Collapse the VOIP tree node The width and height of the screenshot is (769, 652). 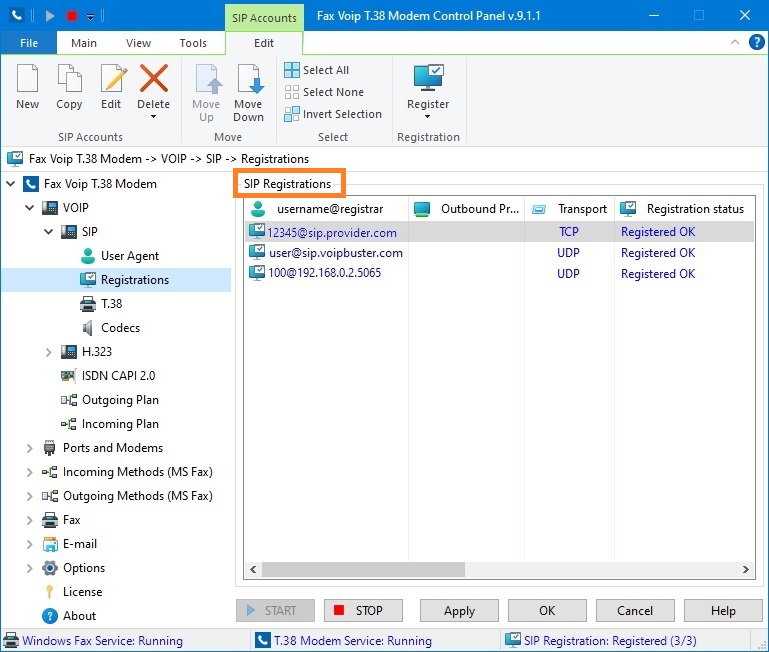[29, 208]
